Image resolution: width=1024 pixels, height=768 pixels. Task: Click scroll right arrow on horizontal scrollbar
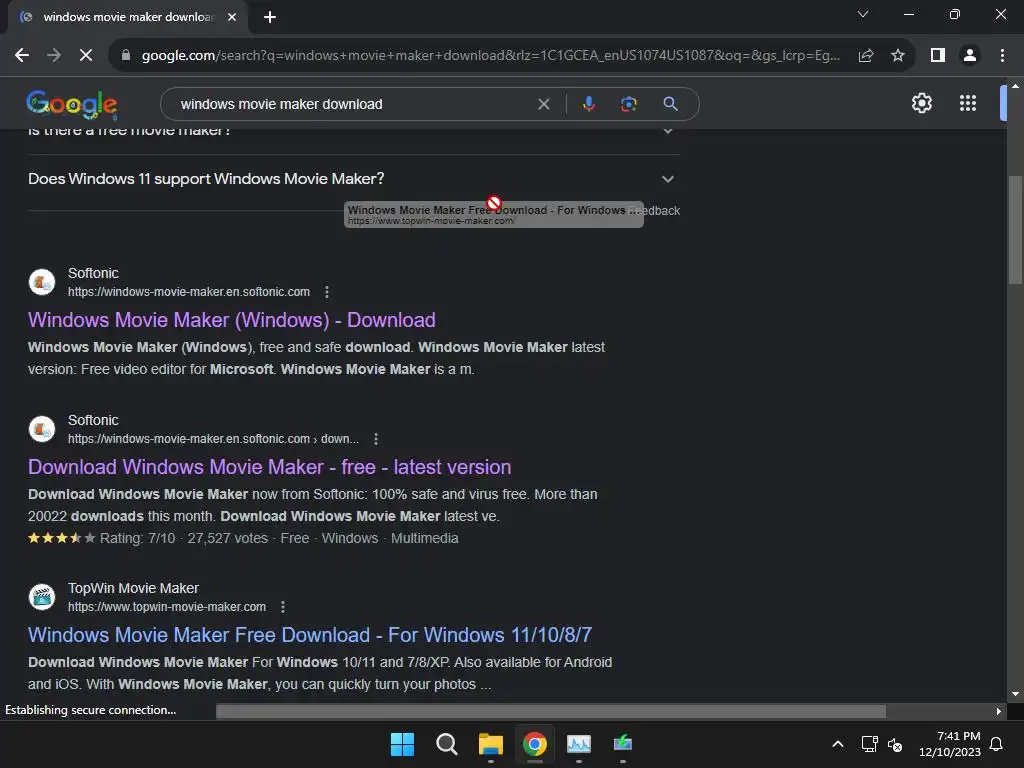pyautogui.click(x=999, y=711)
